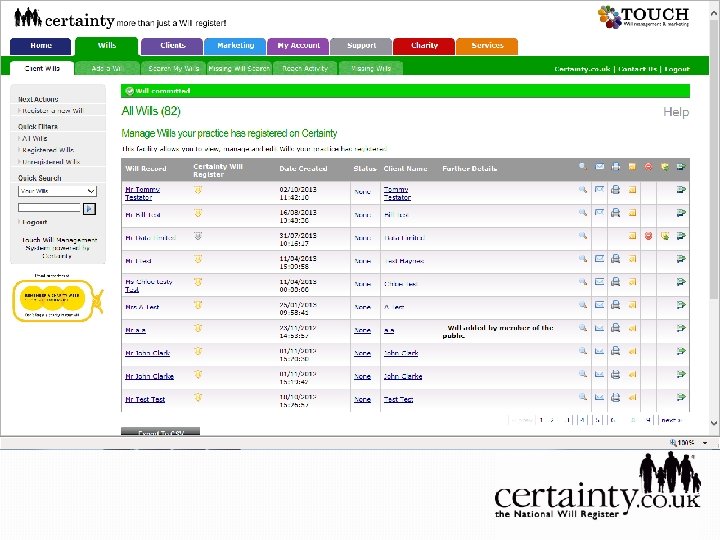
Task: Click gold Certainty register badge for Mr Tommy Testator
Action: tap(198, 190)
